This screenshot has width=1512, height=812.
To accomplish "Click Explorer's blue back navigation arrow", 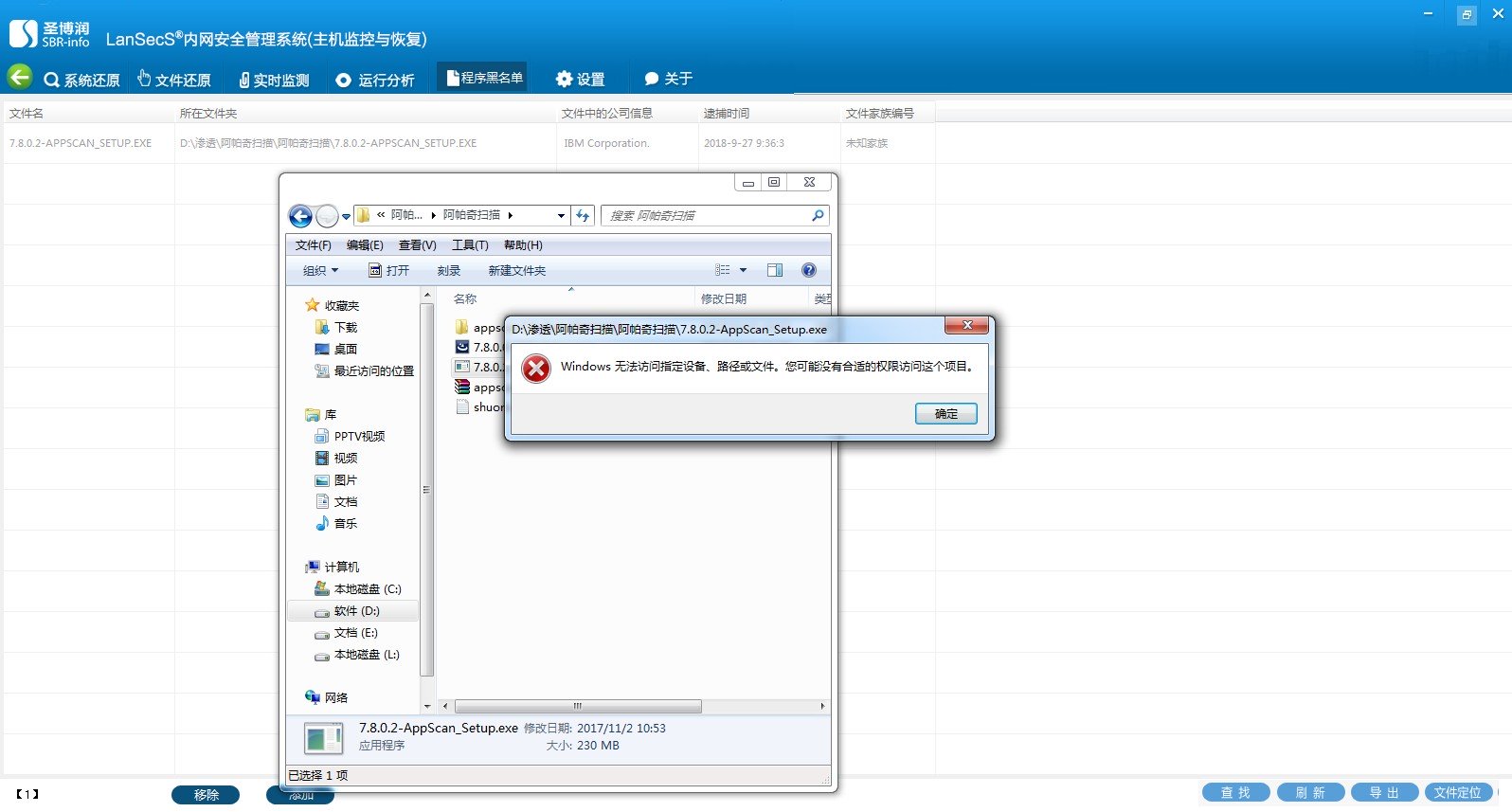I will [x=300, y=216].
